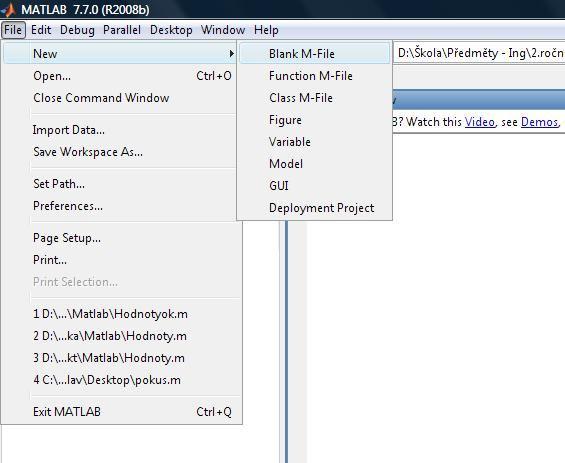Create a new Model
This screenshot has width=565, height=463.
click(x=315, y=164)
